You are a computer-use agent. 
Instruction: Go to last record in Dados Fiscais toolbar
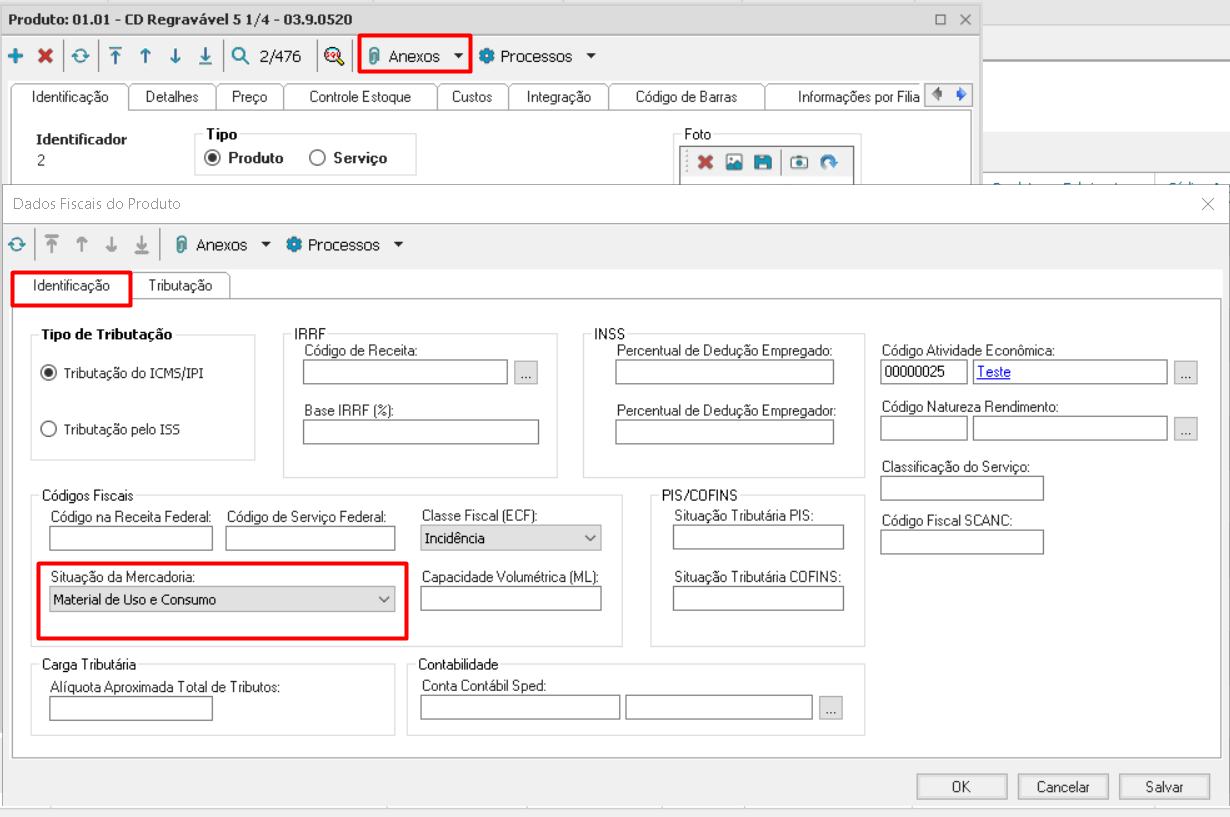[141, 244]
